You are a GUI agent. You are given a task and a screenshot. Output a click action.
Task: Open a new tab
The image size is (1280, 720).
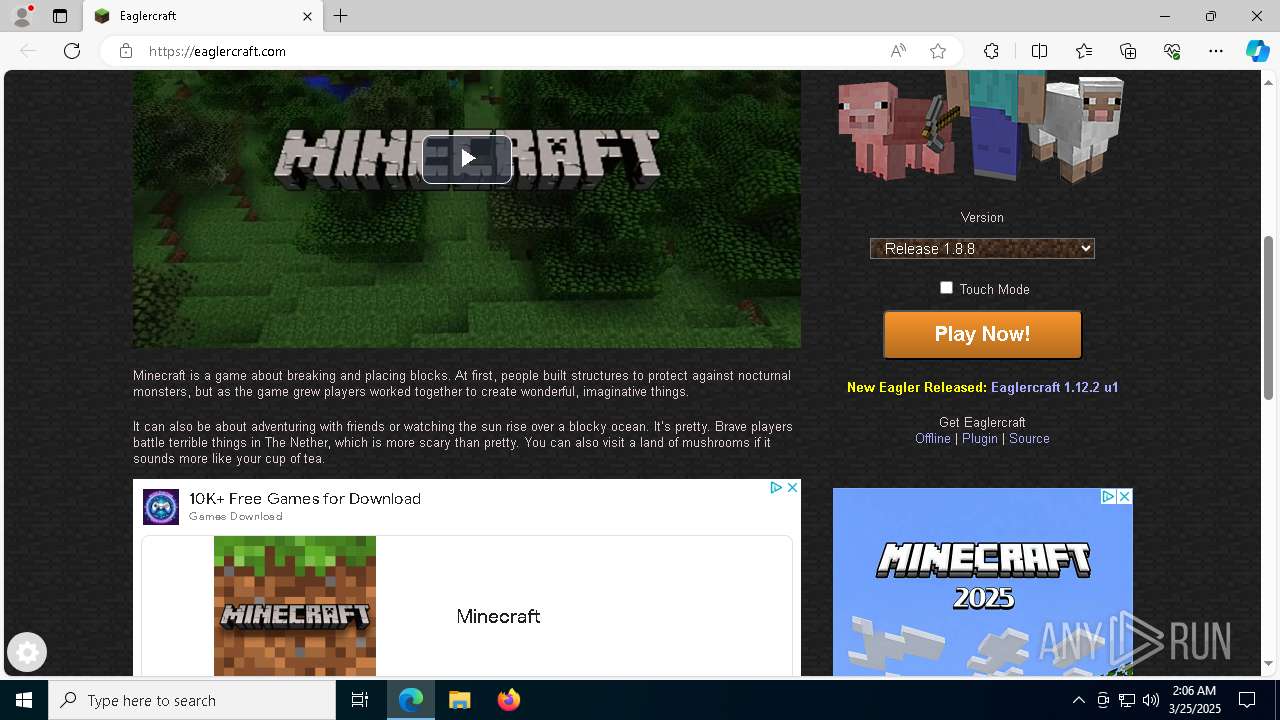(341, 16)
